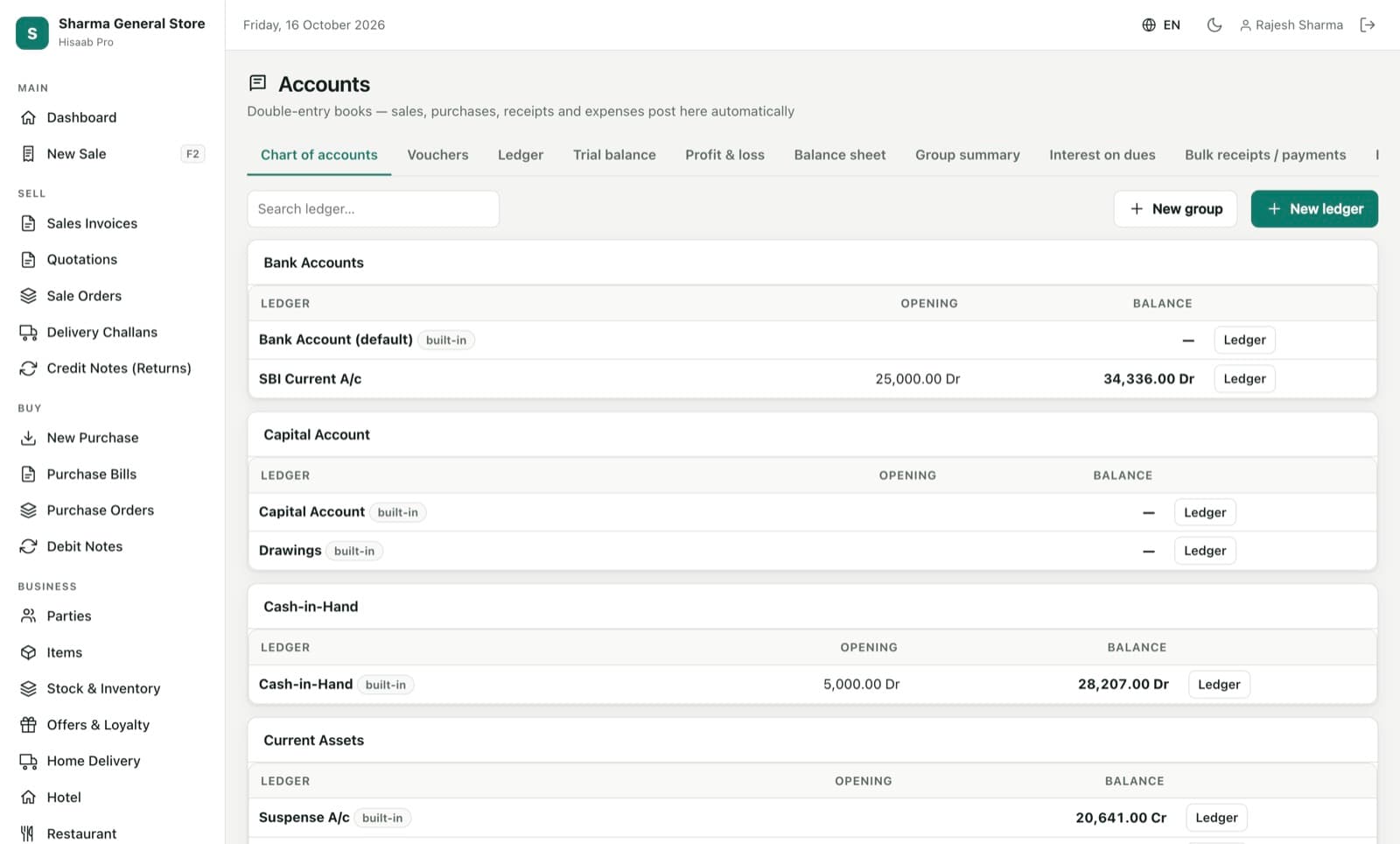The height and width of the screenshot is (844, 1400).
Task: Open the Items box icon
Action: point(29,652)
